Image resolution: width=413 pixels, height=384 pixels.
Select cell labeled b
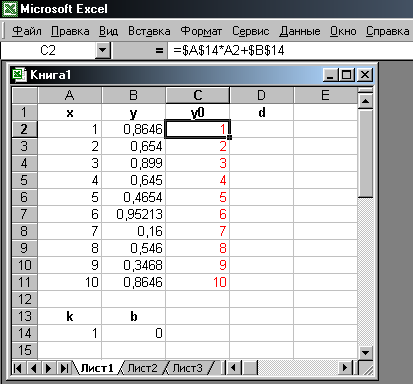(134, 316)
